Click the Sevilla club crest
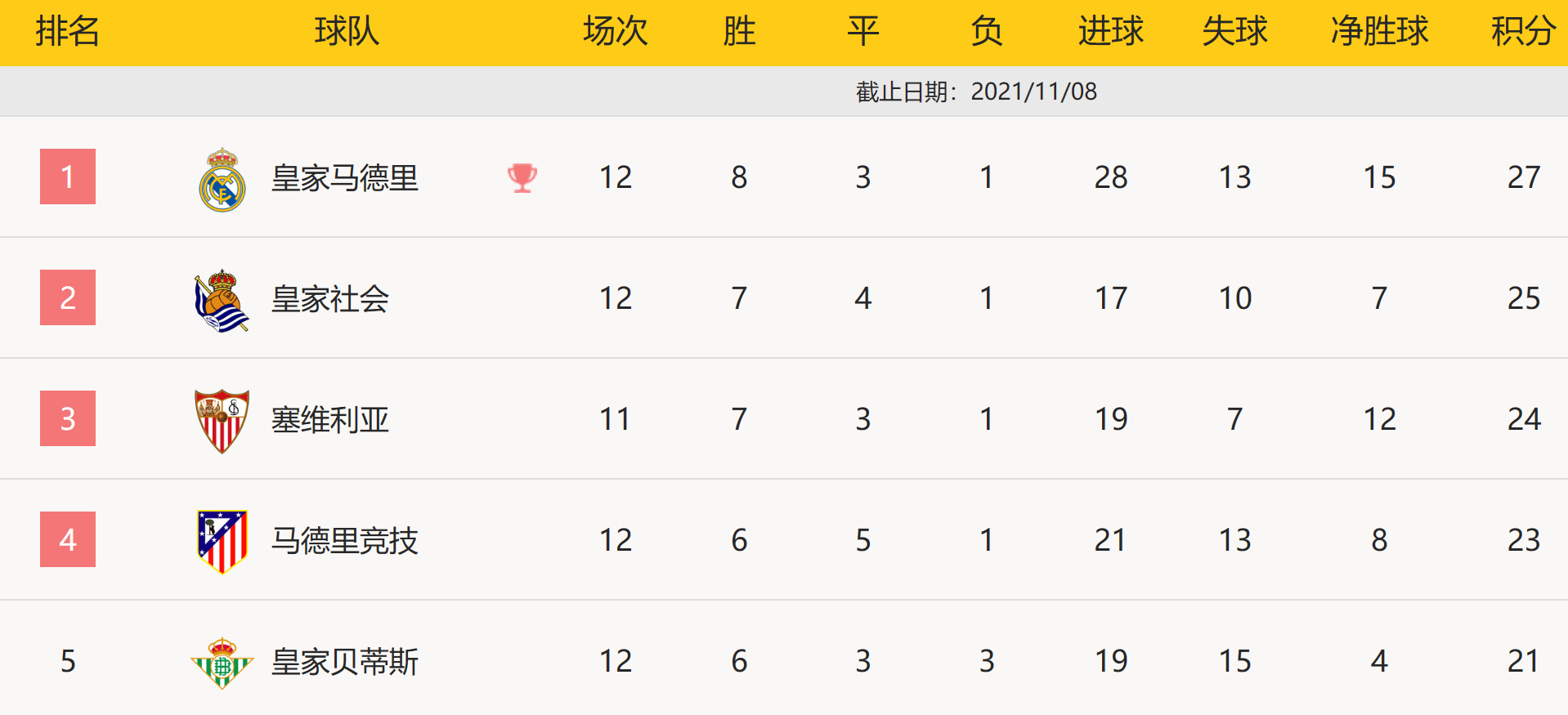 (x=222, y=421)
